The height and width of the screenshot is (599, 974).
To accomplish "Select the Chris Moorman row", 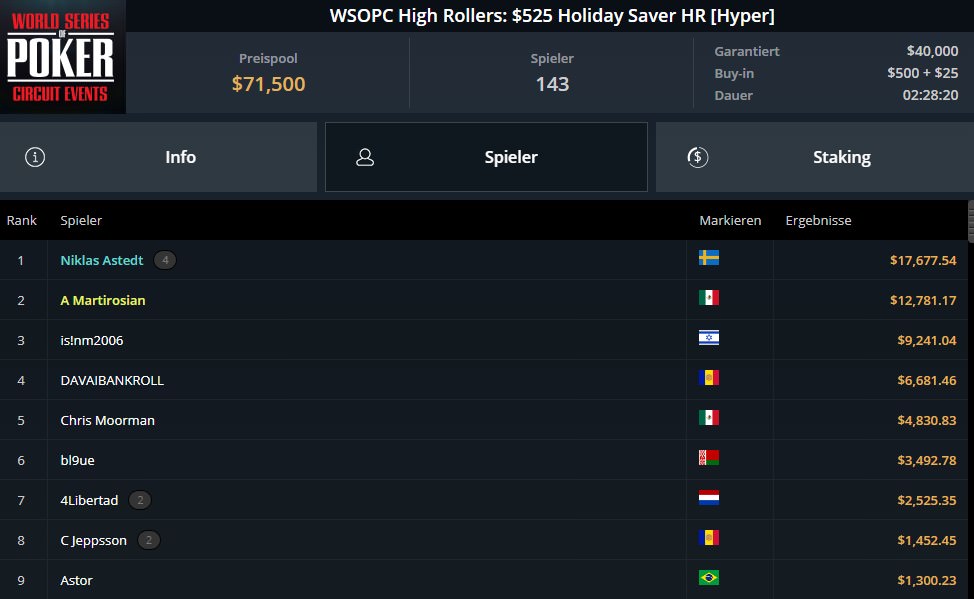I will [x=484, y=420].
